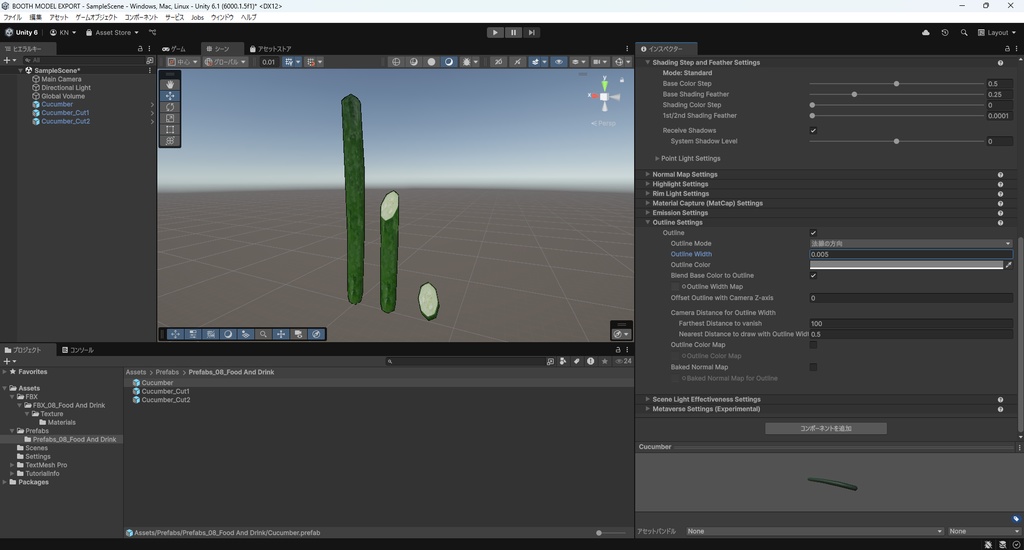Select the Rotate tool in scene view

(170, 107)
